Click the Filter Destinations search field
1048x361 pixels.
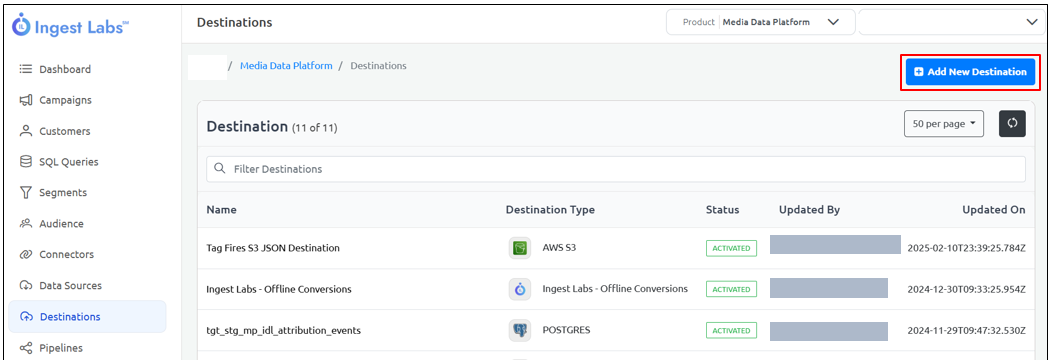[616, 169]
